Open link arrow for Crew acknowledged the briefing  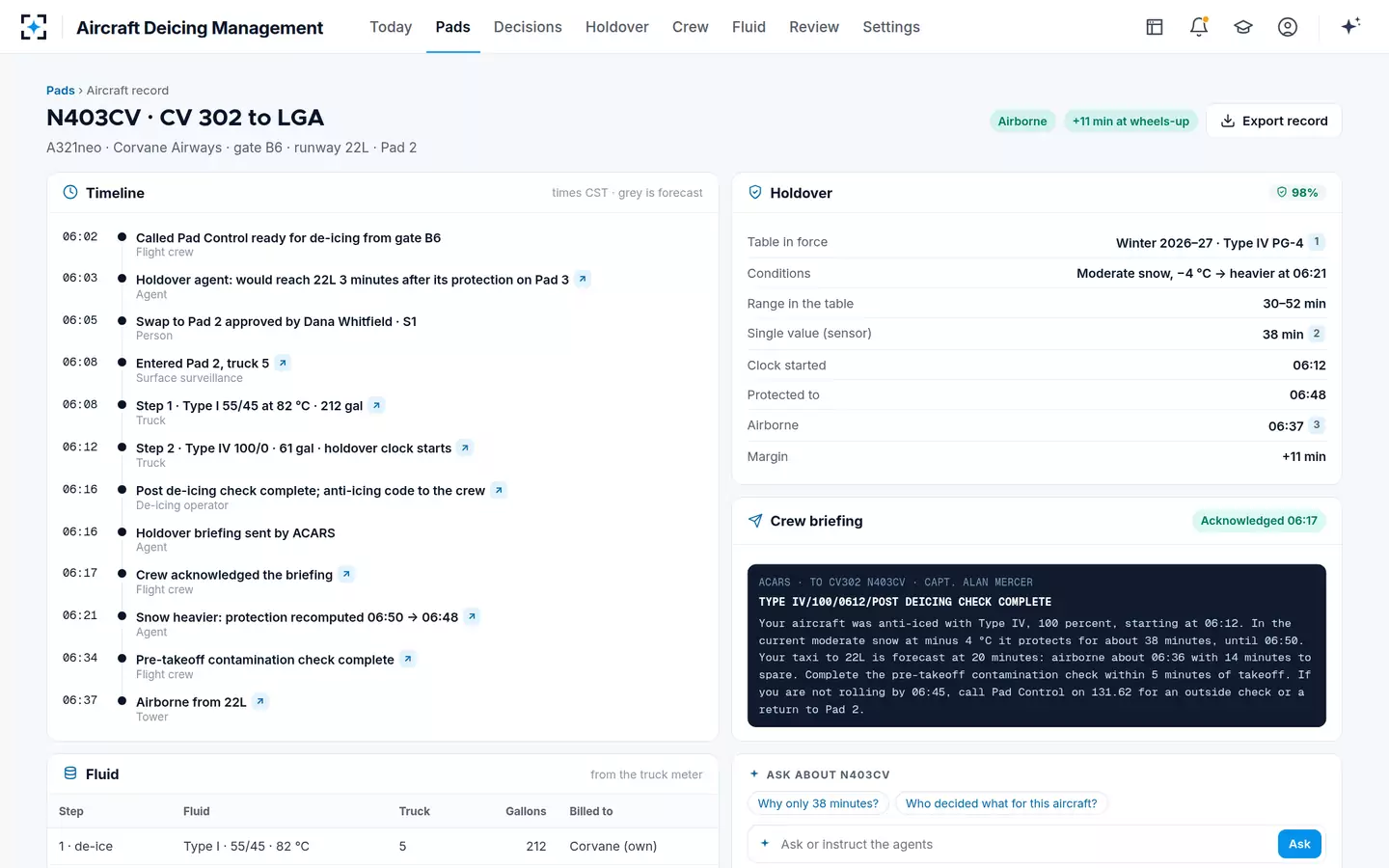click(x=346, y=574)
